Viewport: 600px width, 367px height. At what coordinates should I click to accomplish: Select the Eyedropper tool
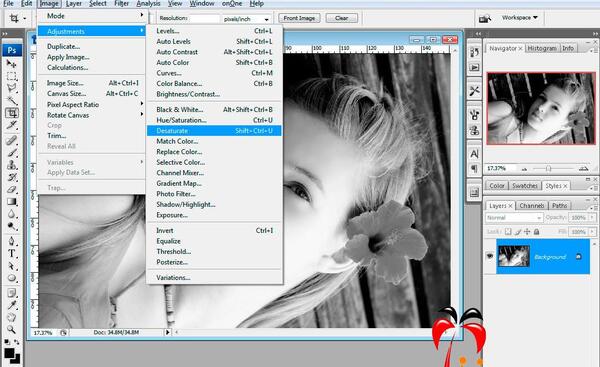pyautogui.click(x=11, y=305)
